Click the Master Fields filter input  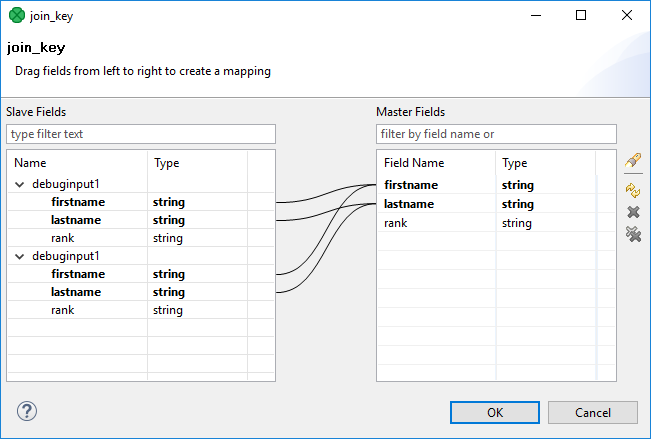point(496,133)
